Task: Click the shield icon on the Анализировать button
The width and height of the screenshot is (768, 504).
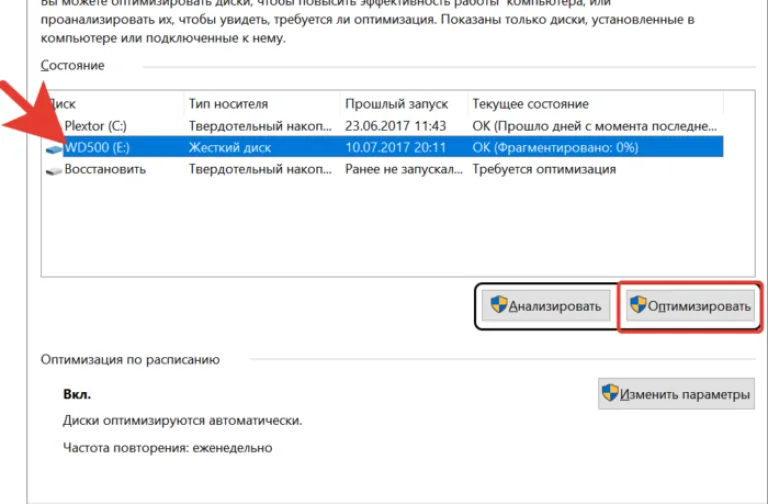Action: point(499,305)
